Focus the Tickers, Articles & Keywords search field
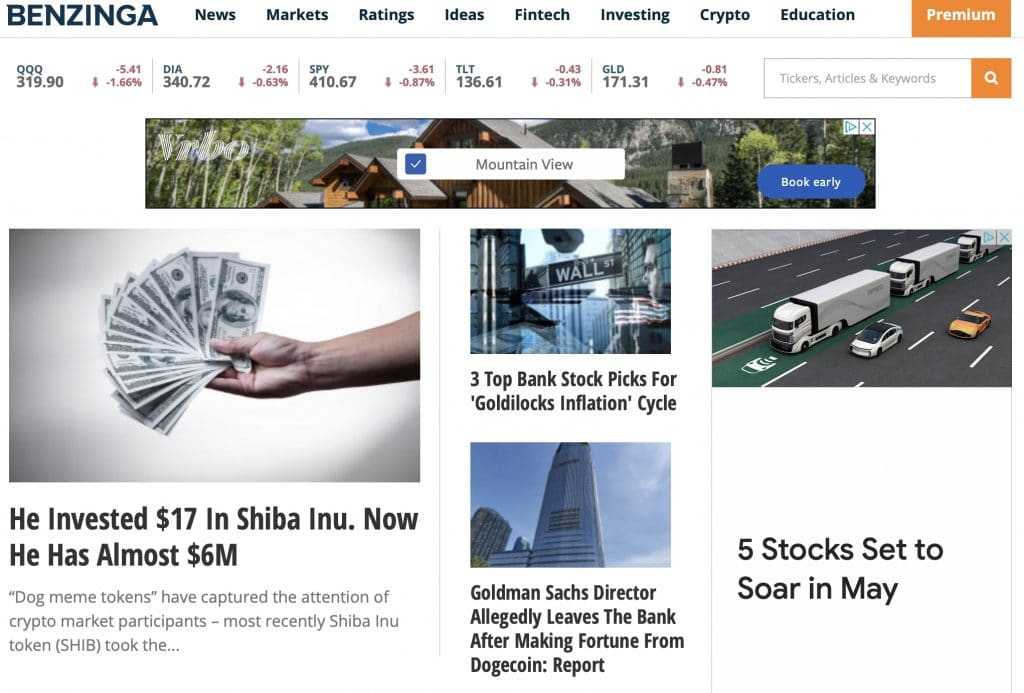Screen dimensions: 1024x693 [867, 78]
